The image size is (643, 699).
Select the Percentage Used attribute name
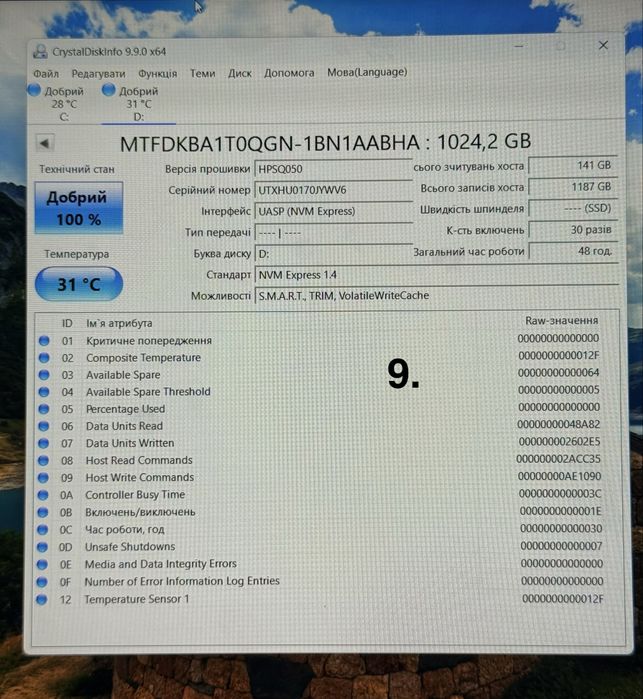125,409
